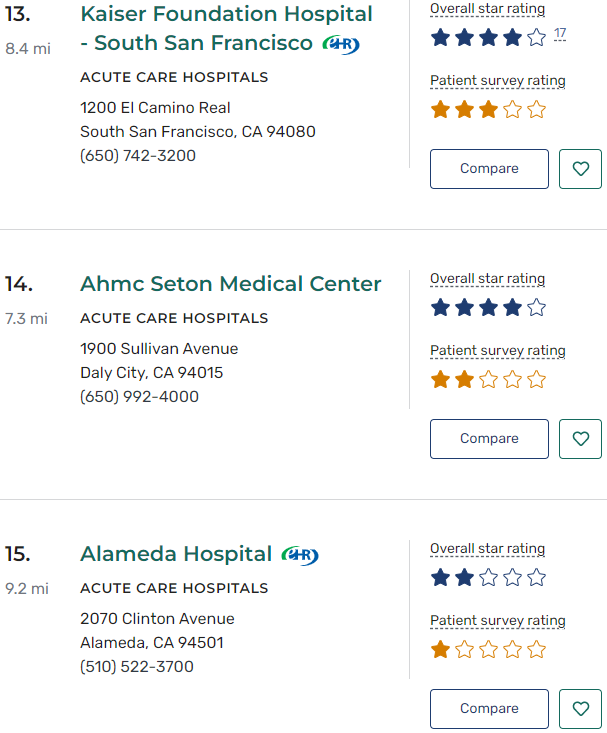Save Kaiser Foundation Hospital with heart icon

(x=580, y=169)
